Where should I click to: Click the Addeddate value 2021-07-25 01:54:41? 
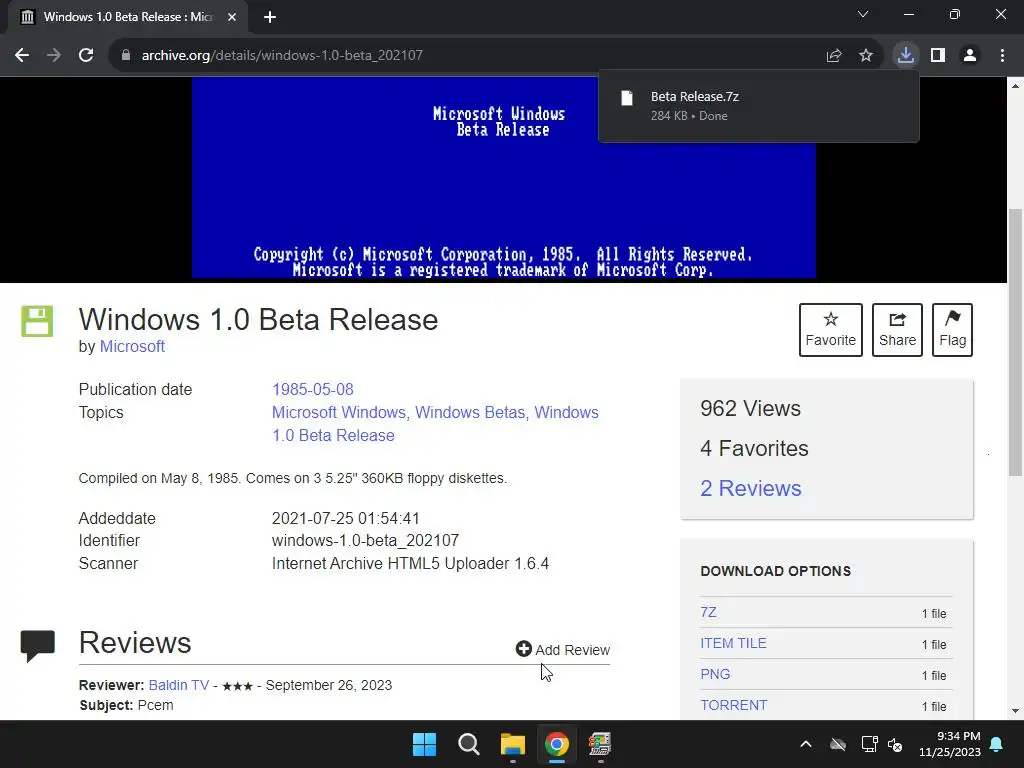[345, 519]
